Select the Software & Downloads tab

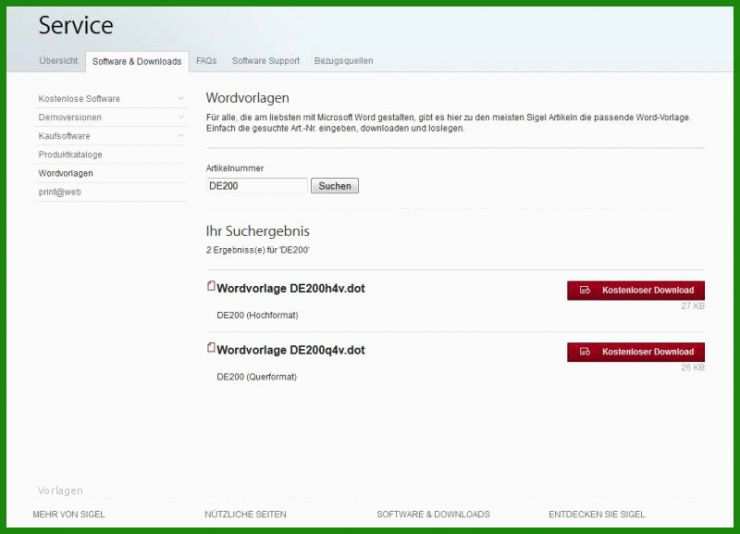click(x=137, y=61)
